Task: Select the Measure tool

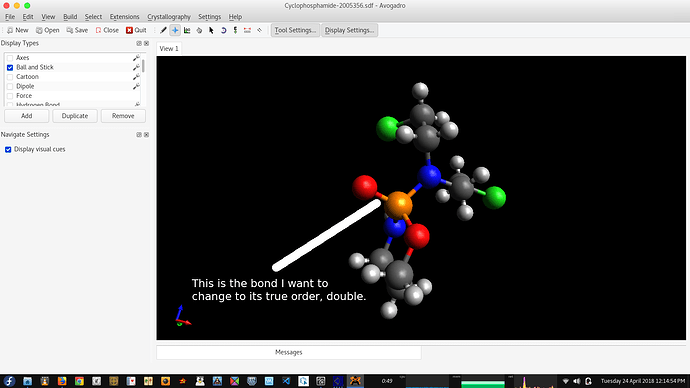Action: coord(247,30)
